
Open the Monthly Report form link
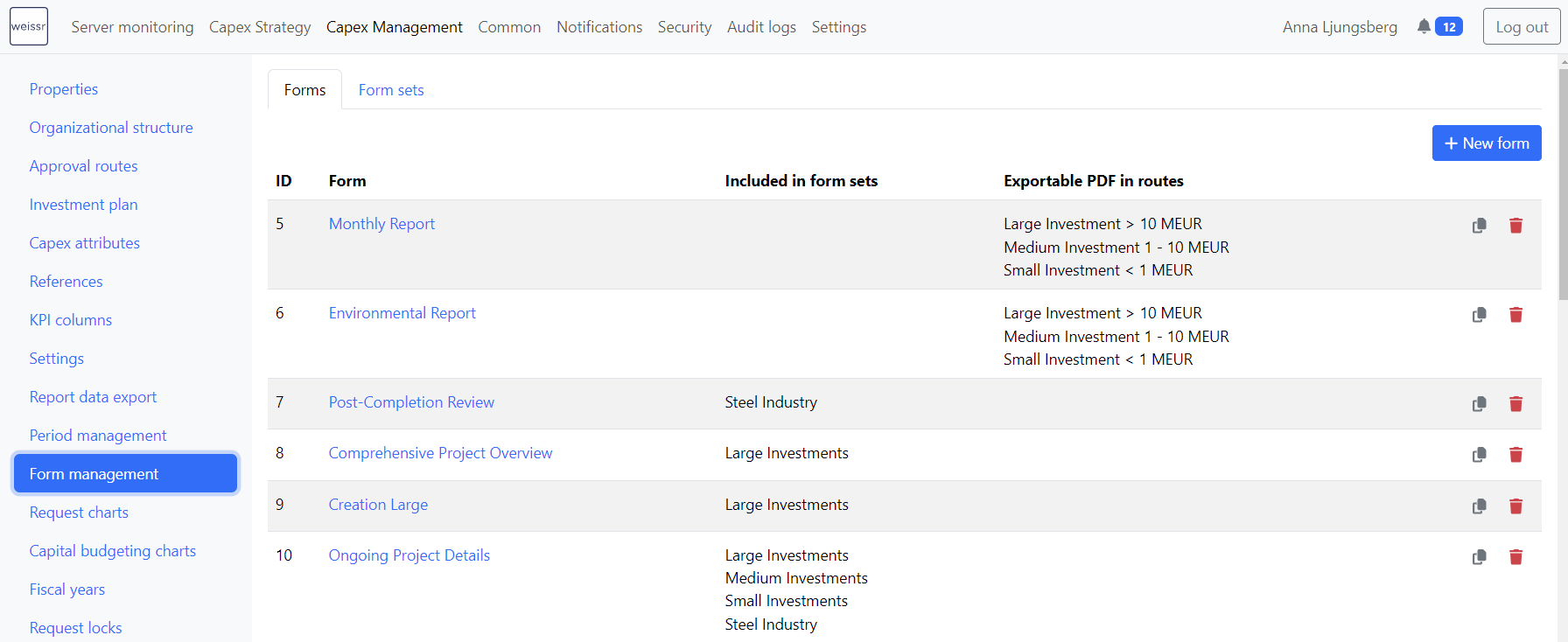pos(381,224)
